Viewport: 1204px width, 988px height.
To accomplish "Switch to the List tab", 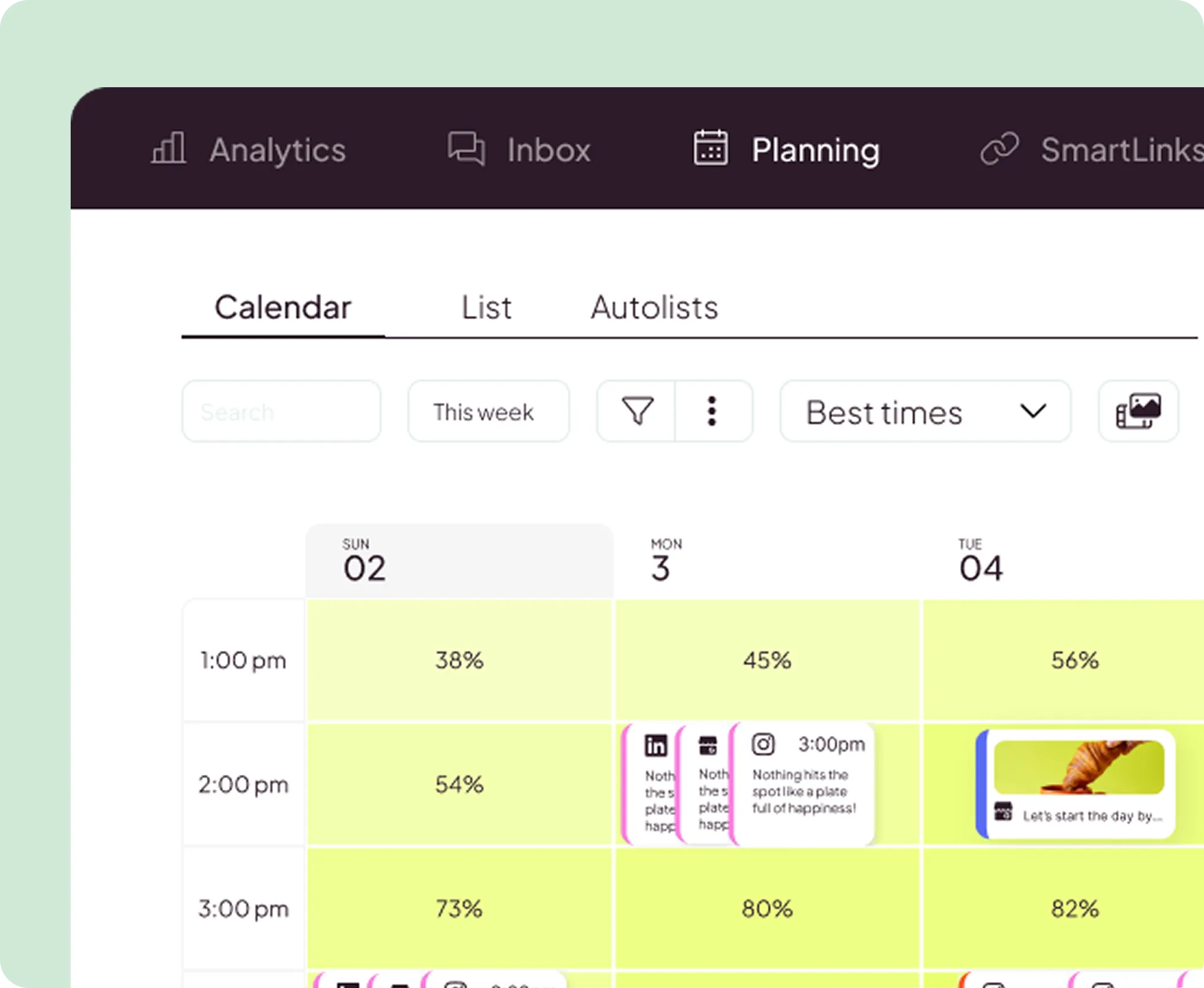I will pyautogui.click(x=486, y=307).
